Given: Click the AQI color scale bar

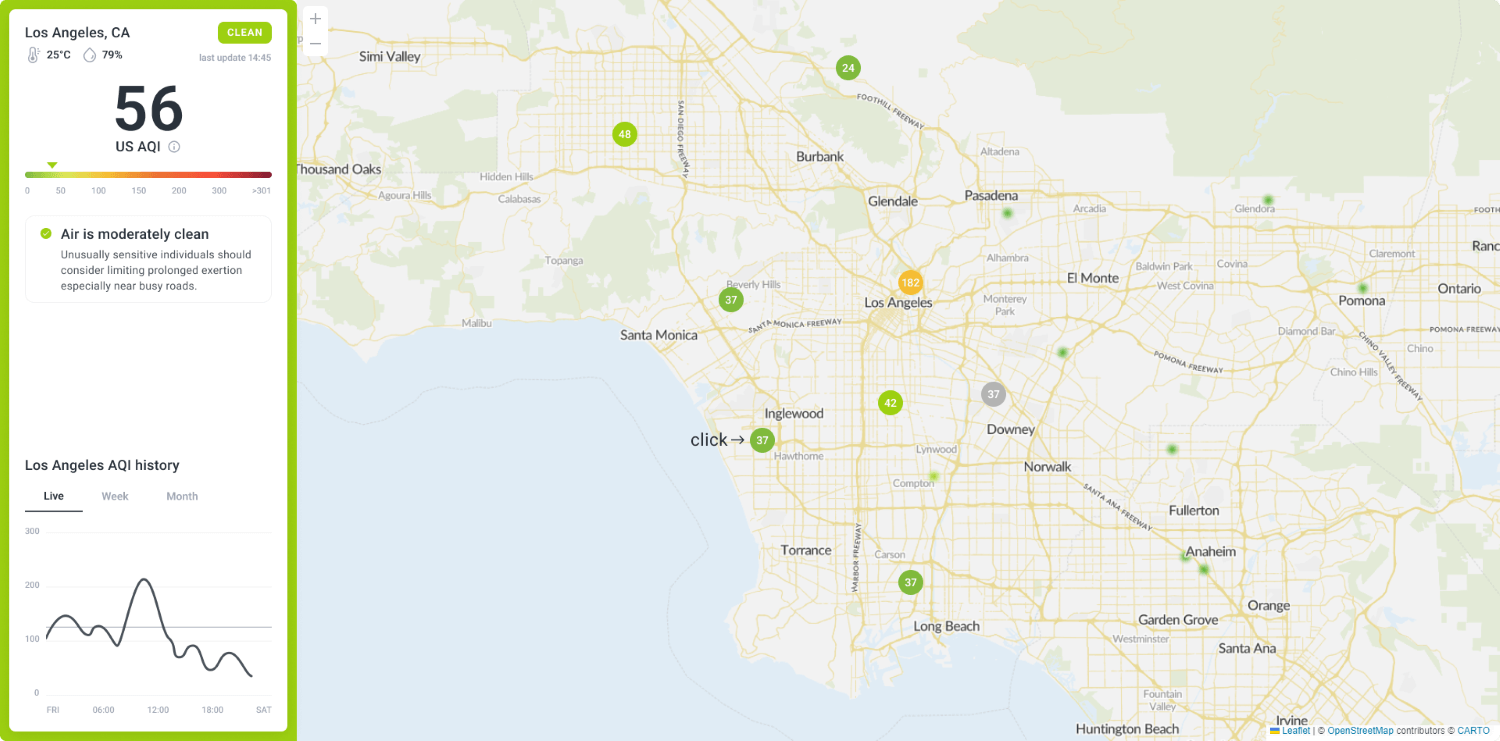Looking at the screenshot, I should coord(148,175).
